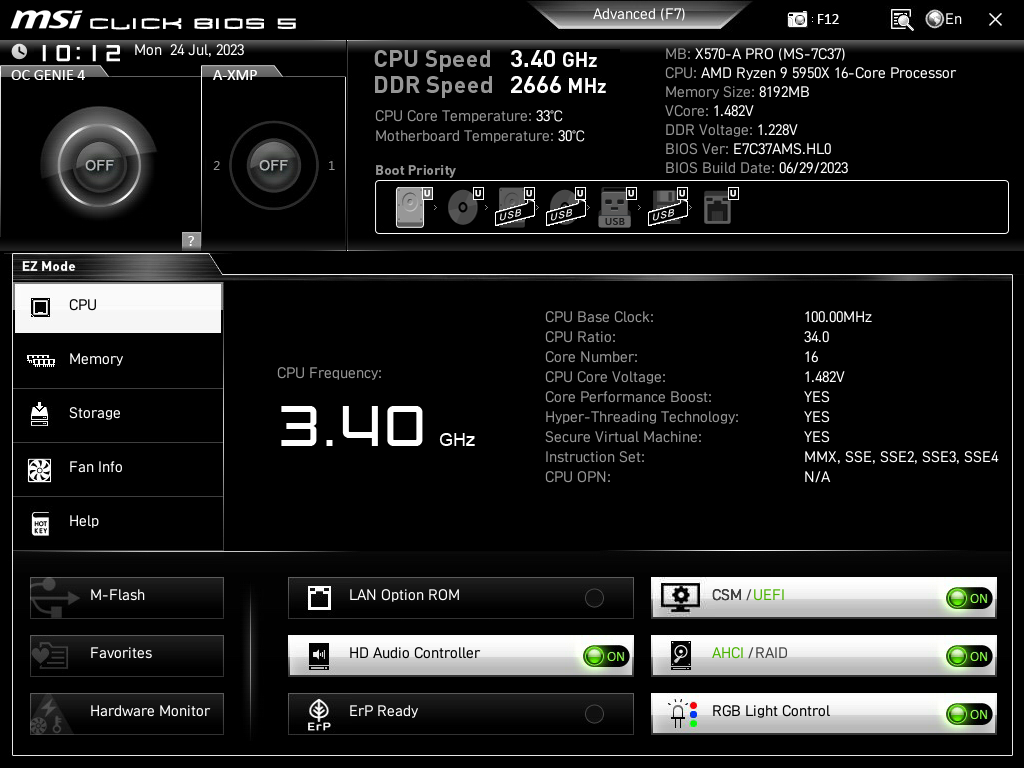1024x768 pixels.
Task: Close the BIOS with the X button
Action: [995, 20]
